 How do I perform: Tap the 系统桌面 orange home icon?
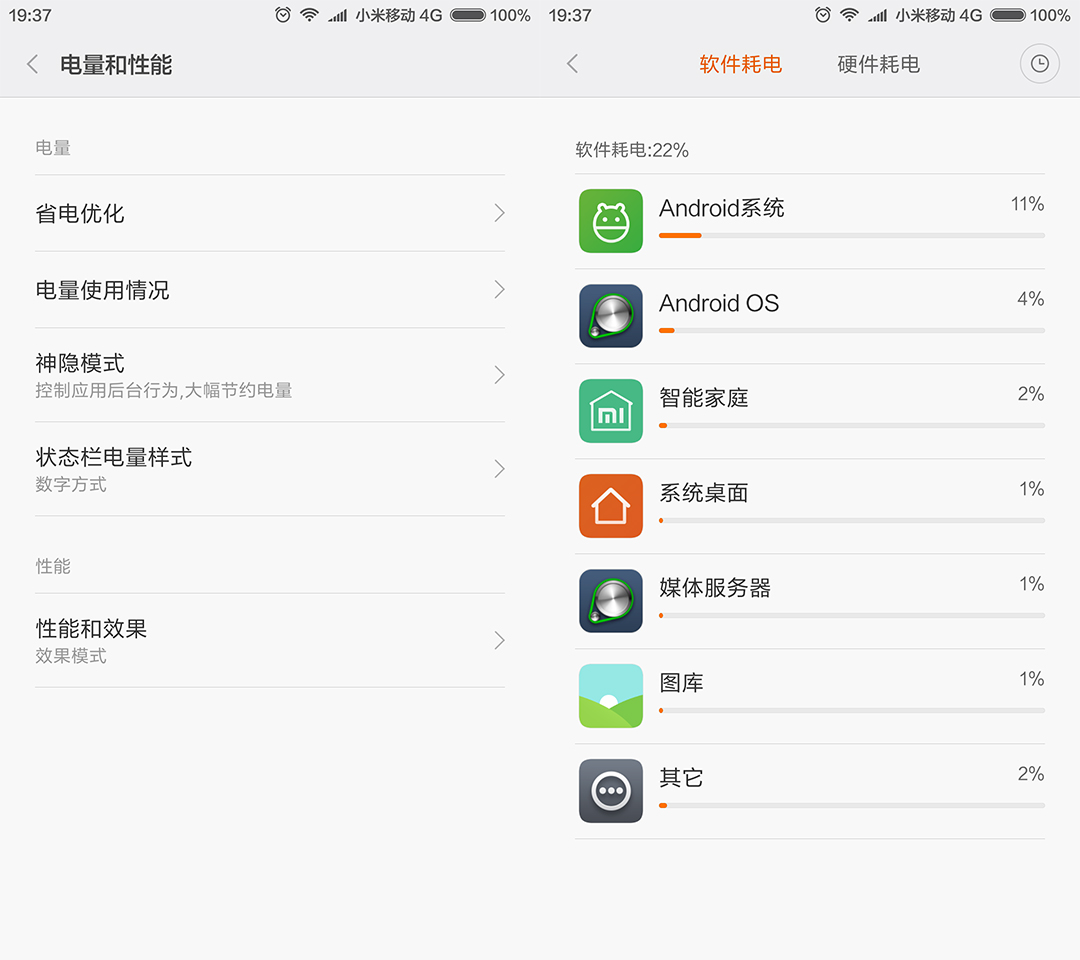click(611, 506)
